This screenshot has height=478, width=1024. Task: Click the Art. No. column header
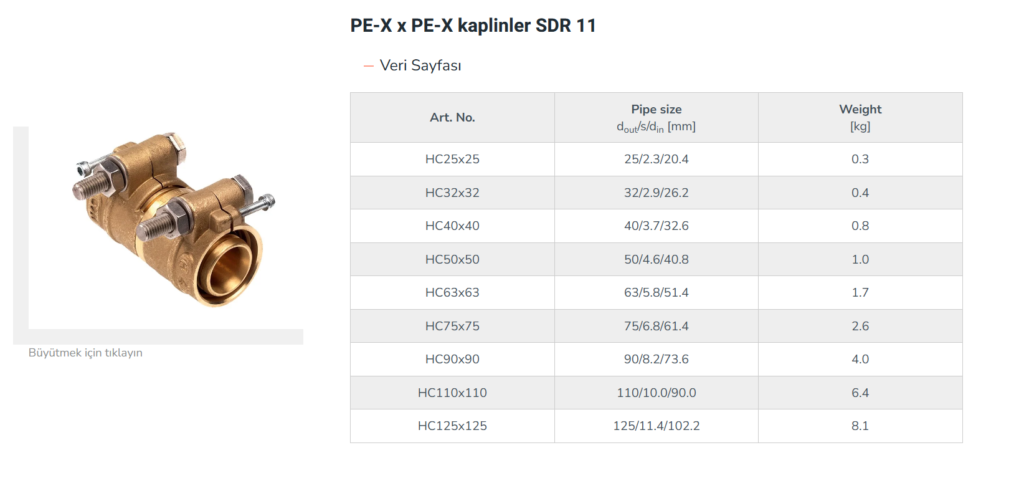[452, 117]
